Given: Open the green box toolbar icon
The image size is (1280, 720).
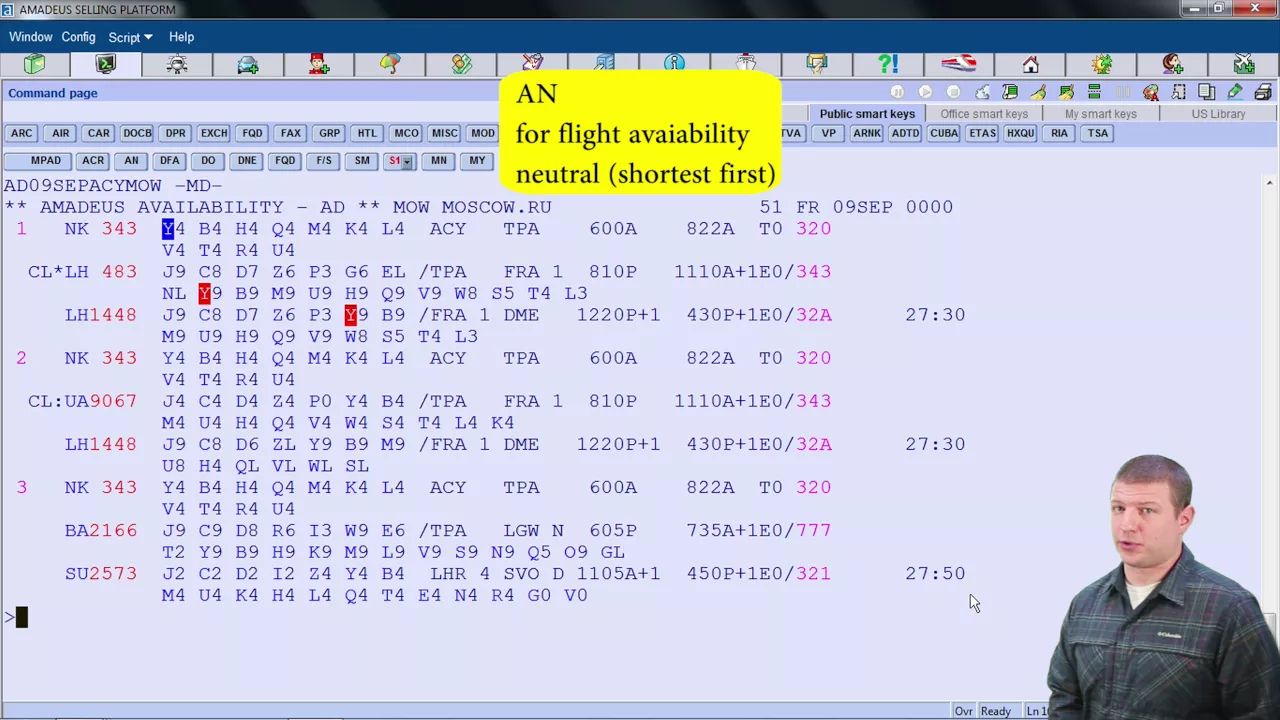Looking at the screenshot, I should (35, 64).
